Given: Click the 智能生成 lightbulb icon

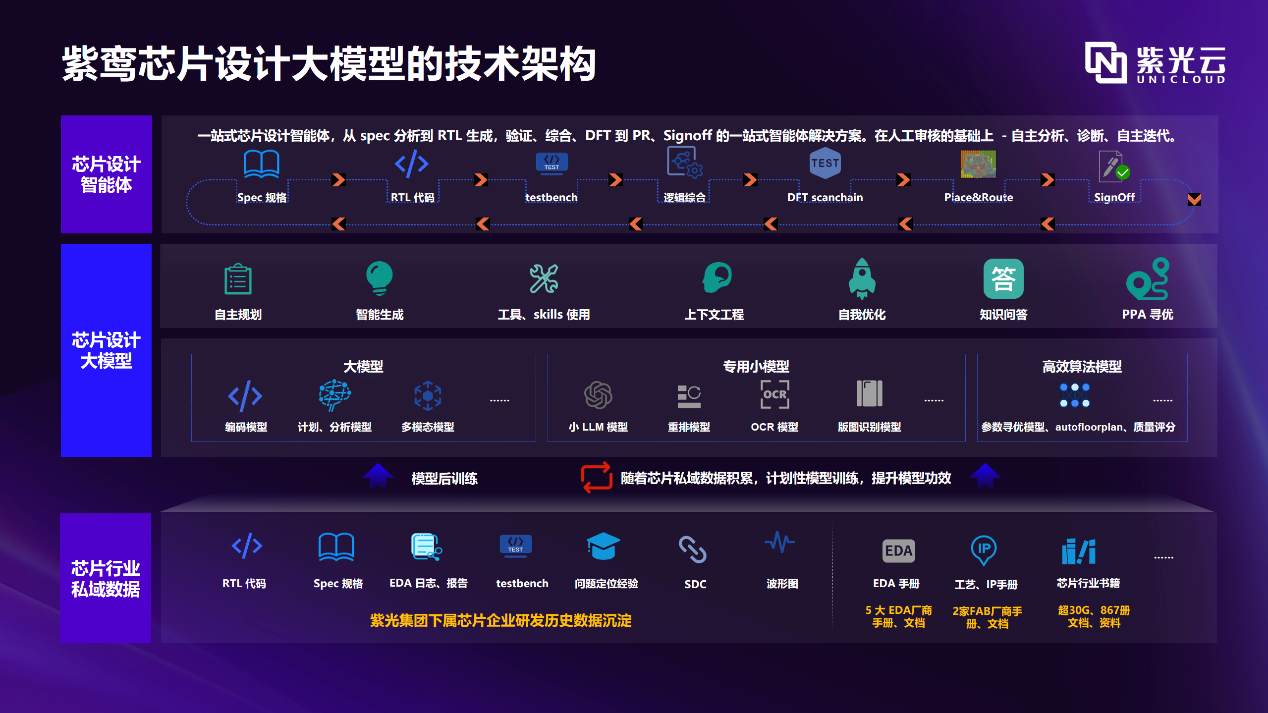Looking at the screenshot, I should 379,278.
